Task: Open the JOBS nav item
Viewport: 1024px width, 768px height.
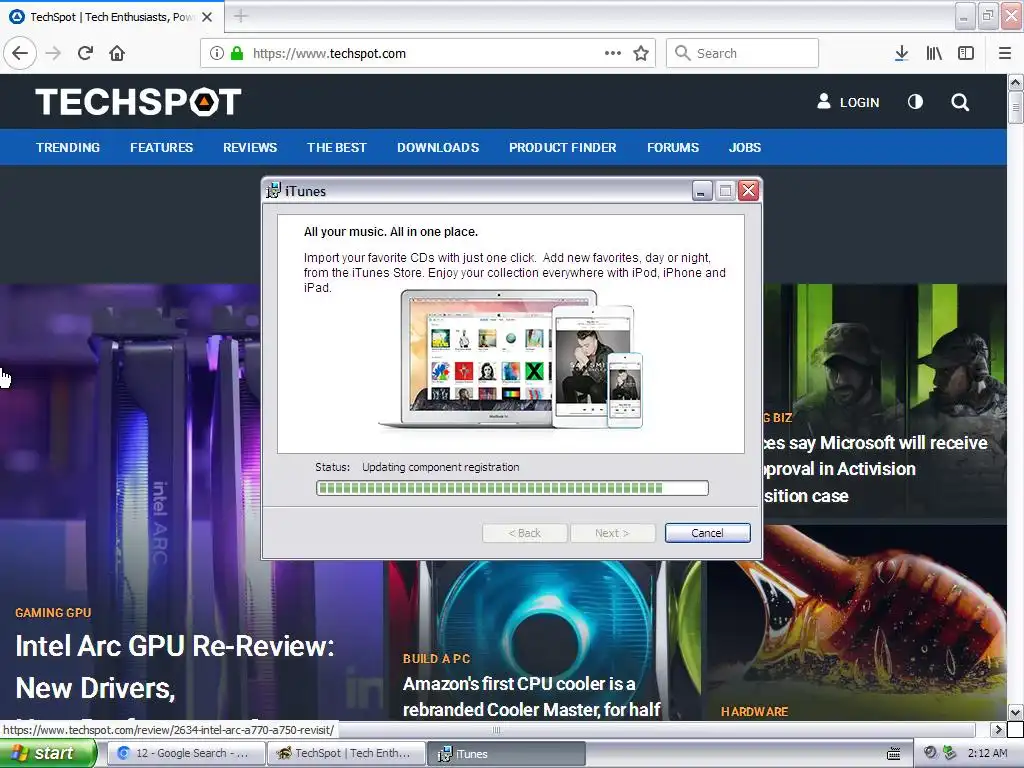Action: click(744, 148)
